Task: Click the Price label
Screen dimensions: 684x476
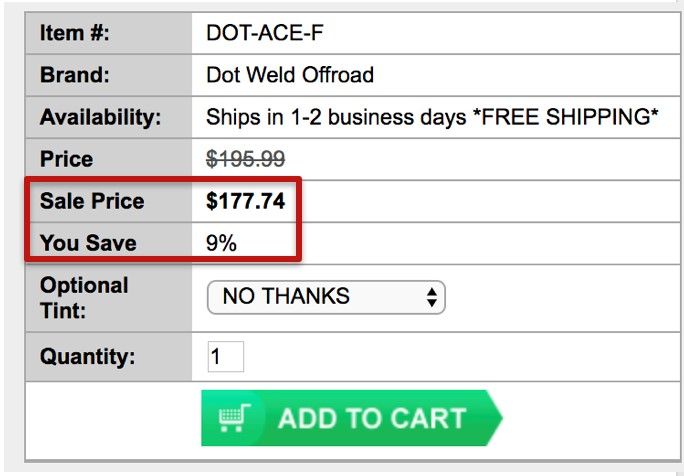Action: 66,159
